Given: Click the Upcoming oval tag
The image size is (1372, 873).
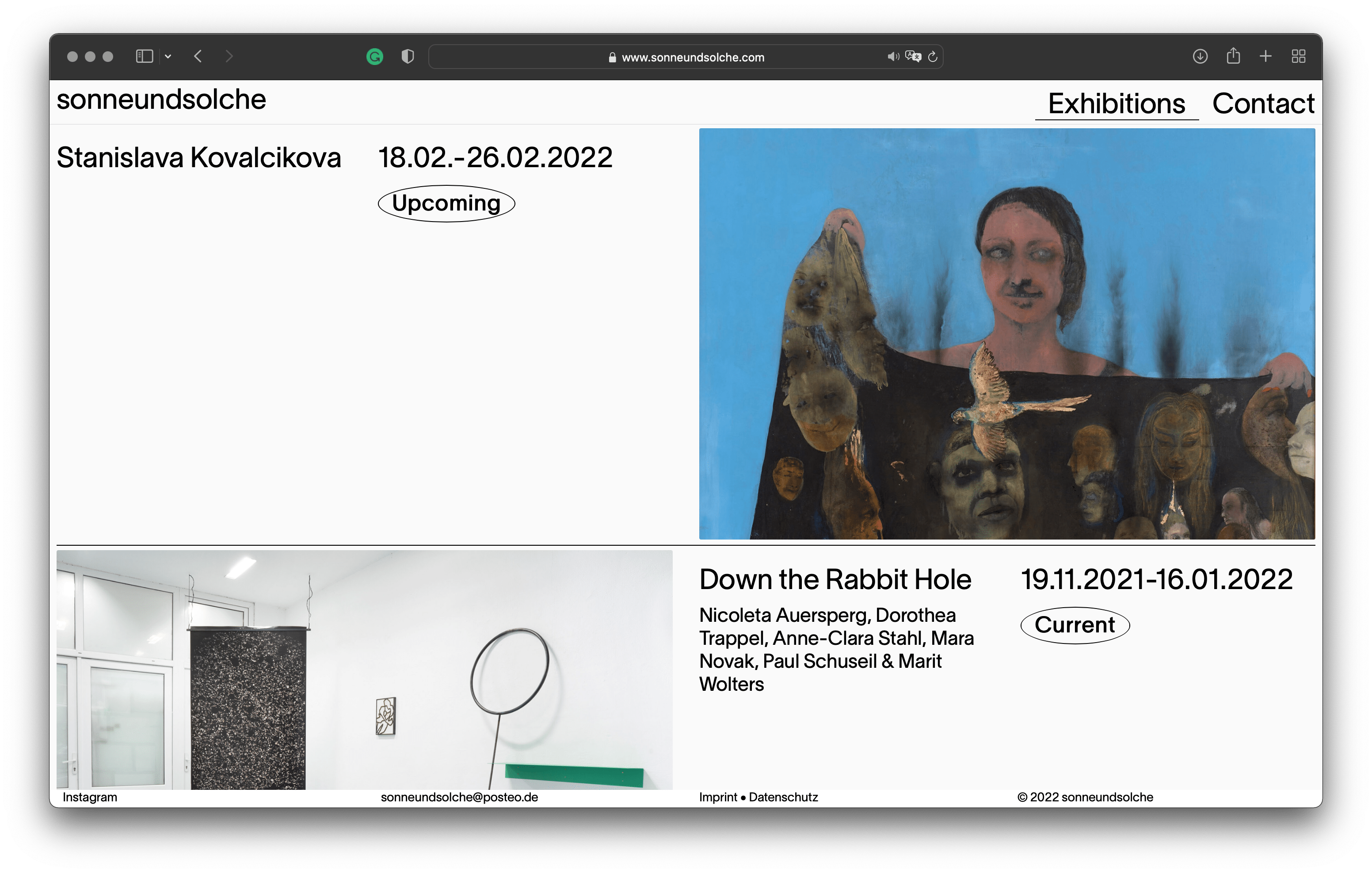Looking at the screenshot, I should [446, 203].
